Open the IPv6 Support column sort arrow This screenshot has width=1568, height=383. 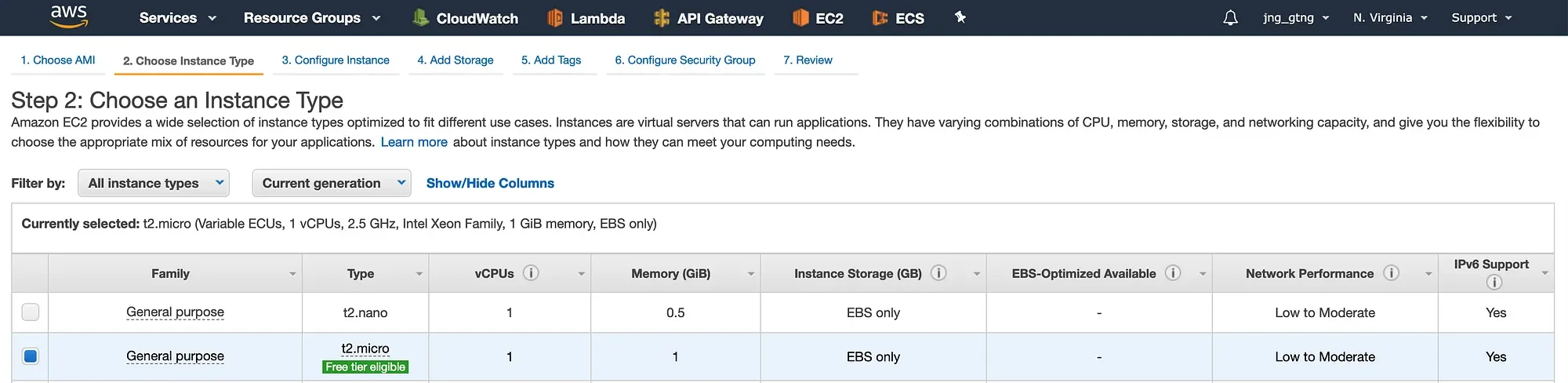point(1545,273)
